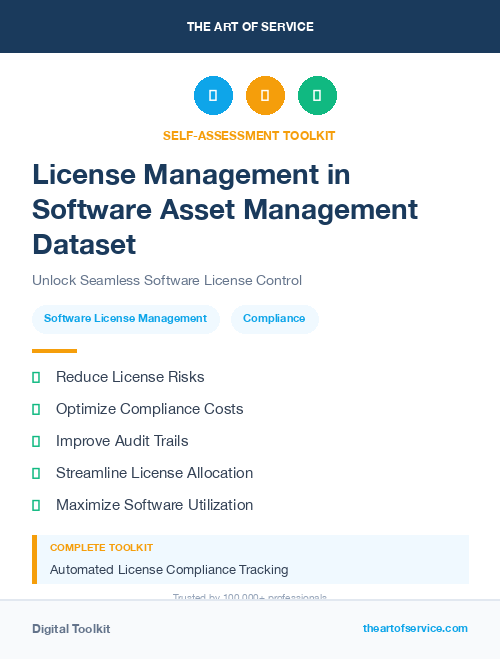Open theartofservice.com link

tap(415, 628)
